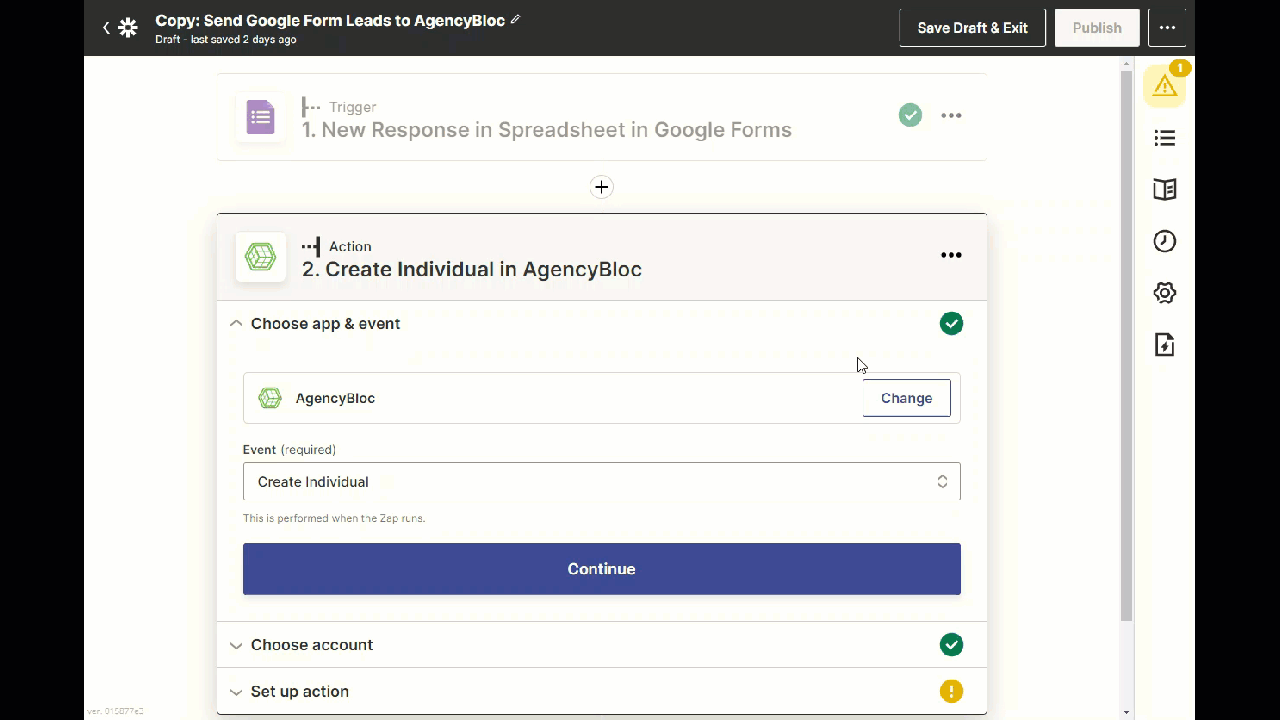Collapse the Choose app & event section
This screenshot has height=720, width=1280.
point(601,324)
